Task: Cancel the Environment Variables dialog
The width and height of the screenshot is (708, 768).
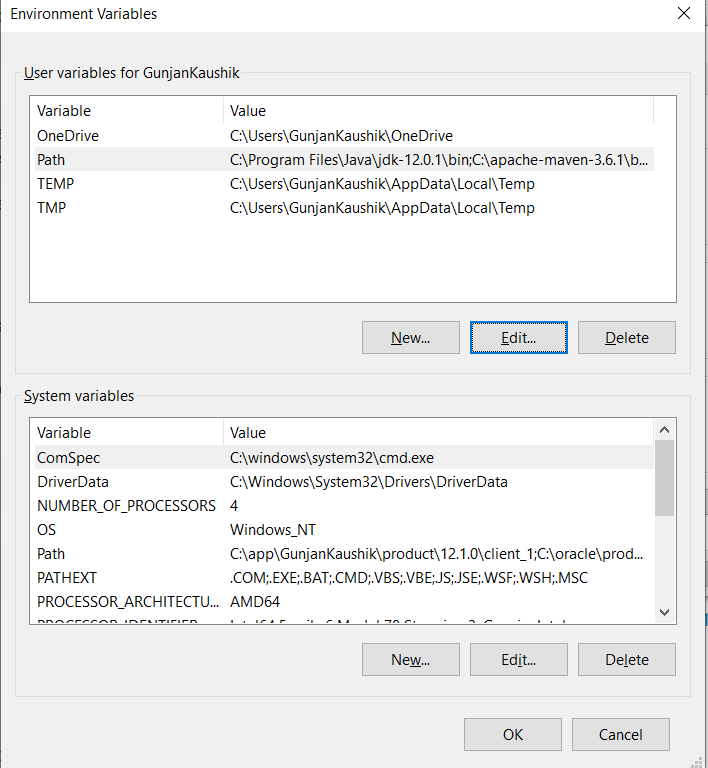Action: 620,735
